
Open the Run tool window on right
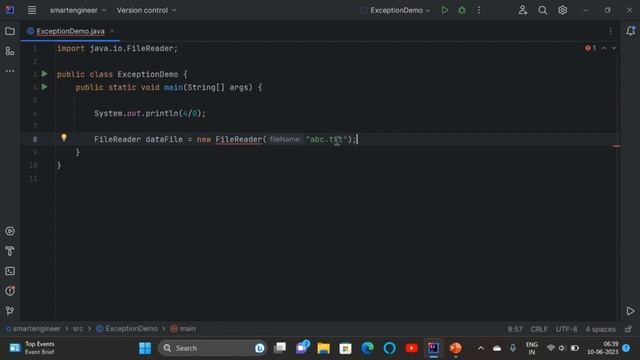(x=630, y=311)
